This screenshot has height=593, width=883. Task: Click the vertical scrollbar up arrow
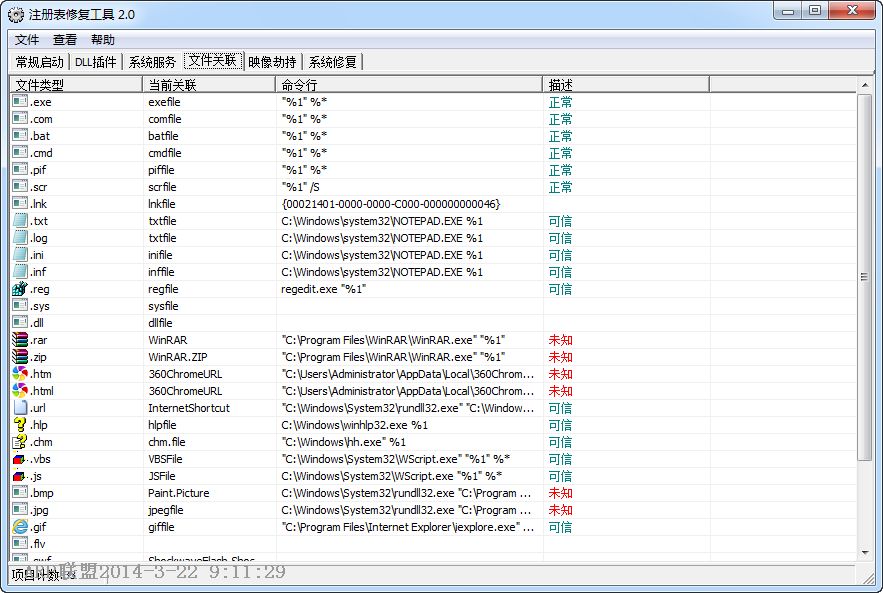(865, 85)
